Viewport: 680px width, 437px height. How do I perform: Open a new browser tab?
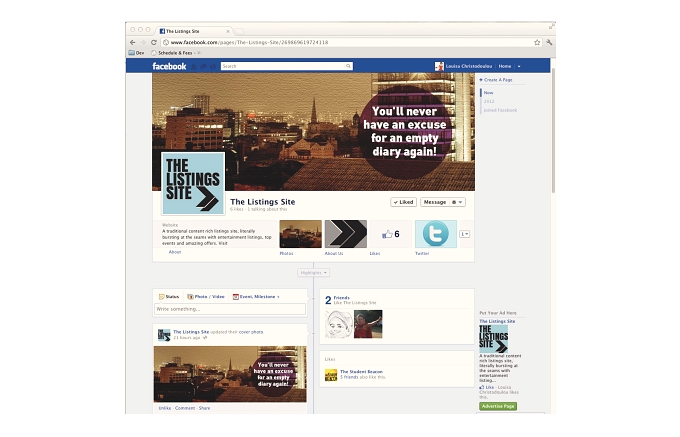239,31
